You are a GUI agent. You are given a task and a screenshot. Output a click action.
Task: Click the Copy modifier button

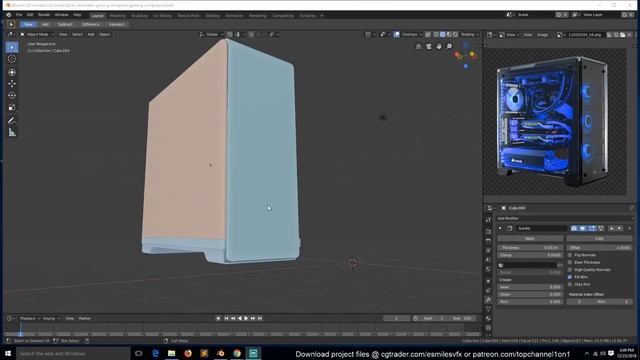(600, 238)
